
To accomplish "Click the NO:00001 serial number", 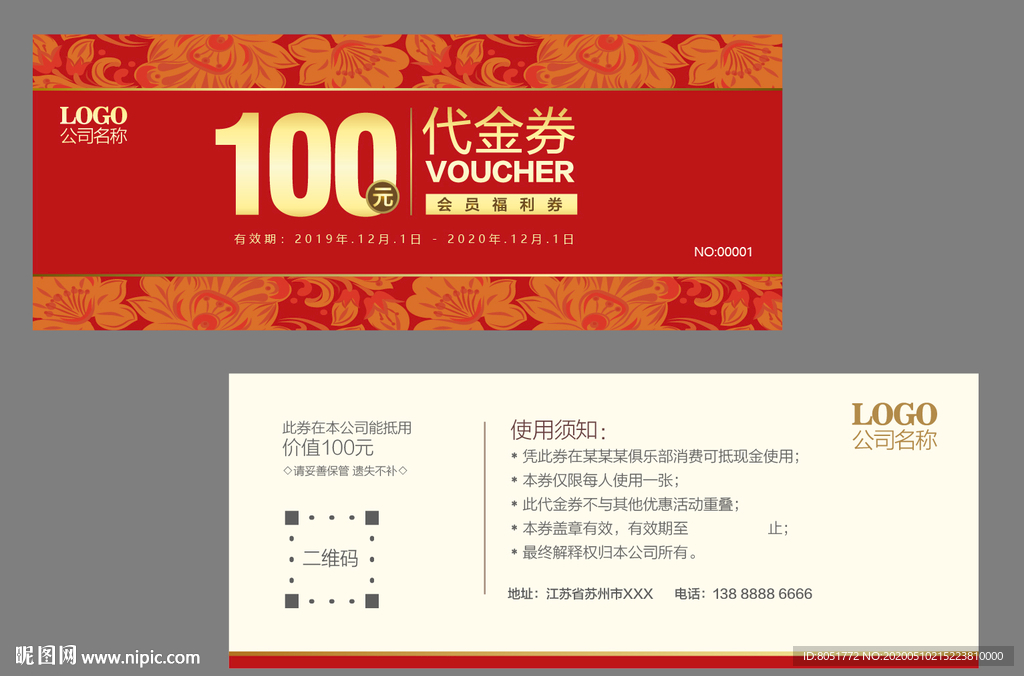I will 723,251.
